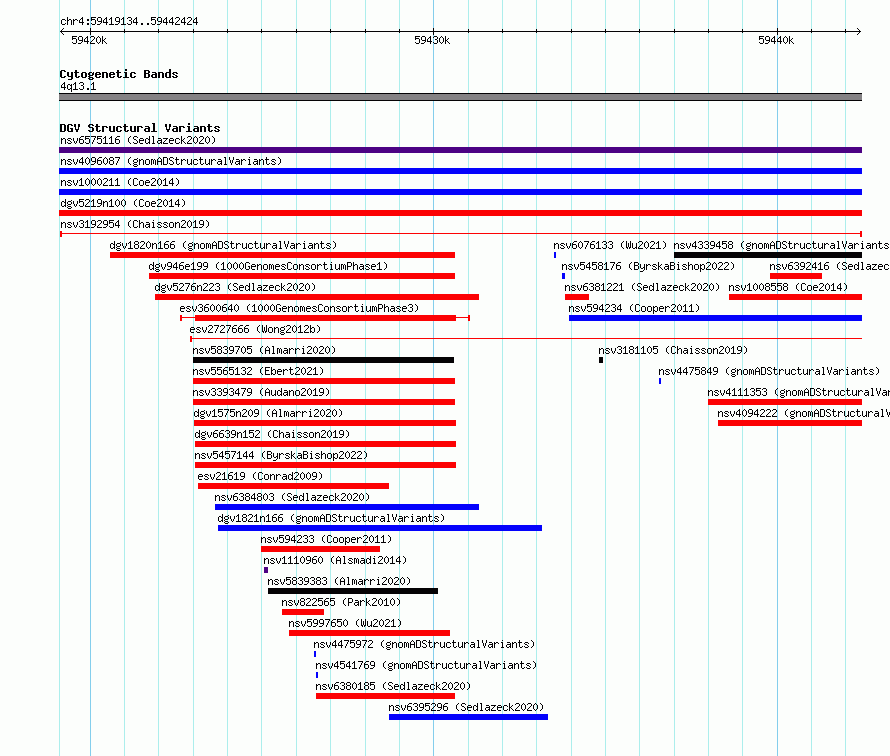The width and height of the screenshot is (890, 756).
Task: Open the nsv3393479 (Audano2019) variant
Action: coord(261,392)
